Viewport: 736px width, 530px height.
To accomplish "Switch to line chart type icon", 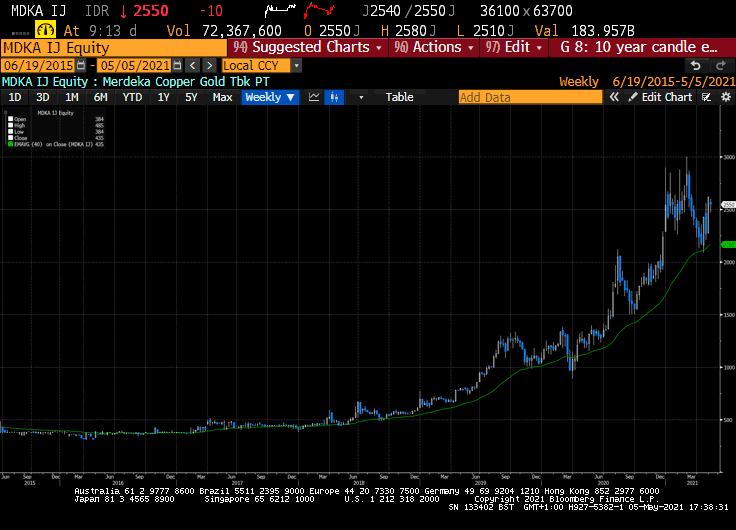I will click(x=314, y=97).
